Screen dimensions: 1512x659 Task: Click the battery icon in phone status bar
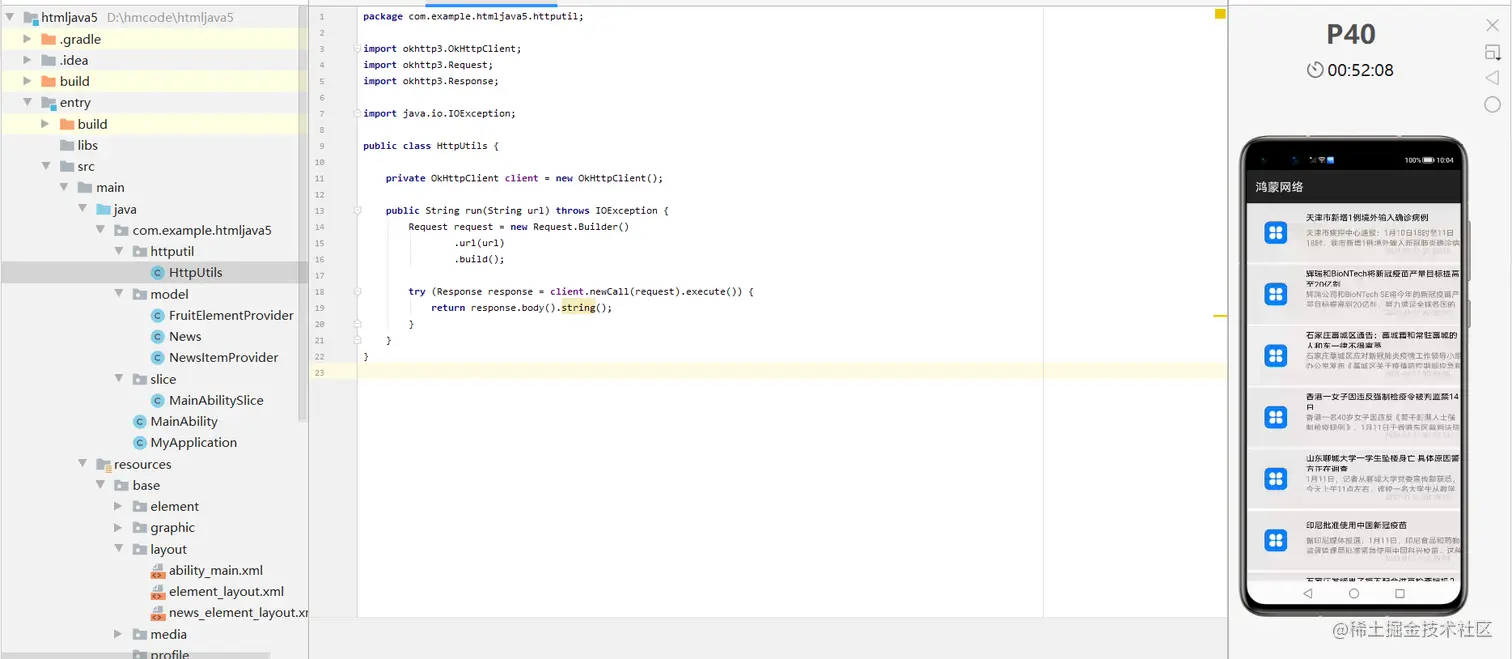(x=1430, y=160)
